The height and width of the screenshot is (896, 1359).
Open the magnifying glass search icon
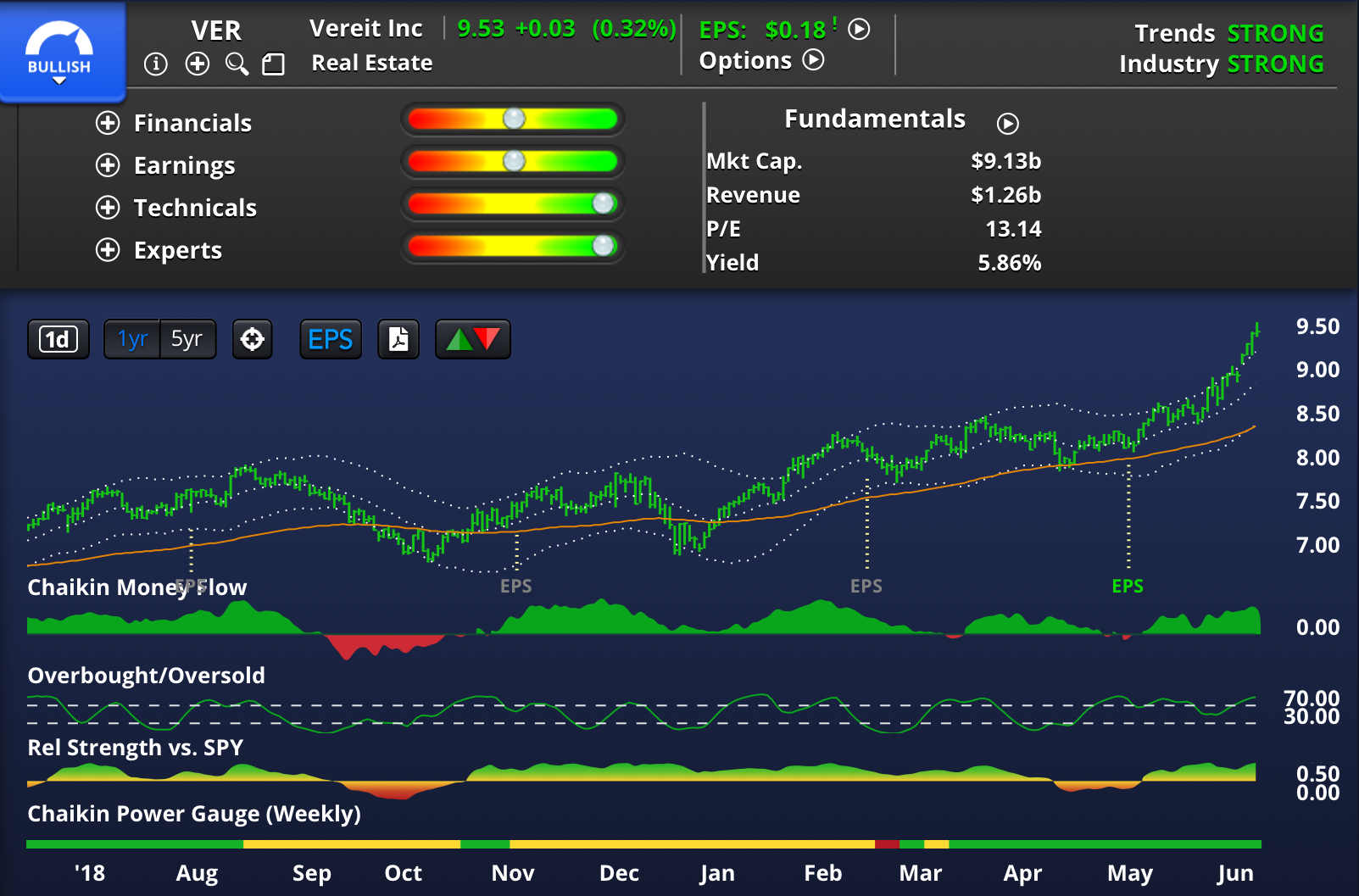[237, 64]
